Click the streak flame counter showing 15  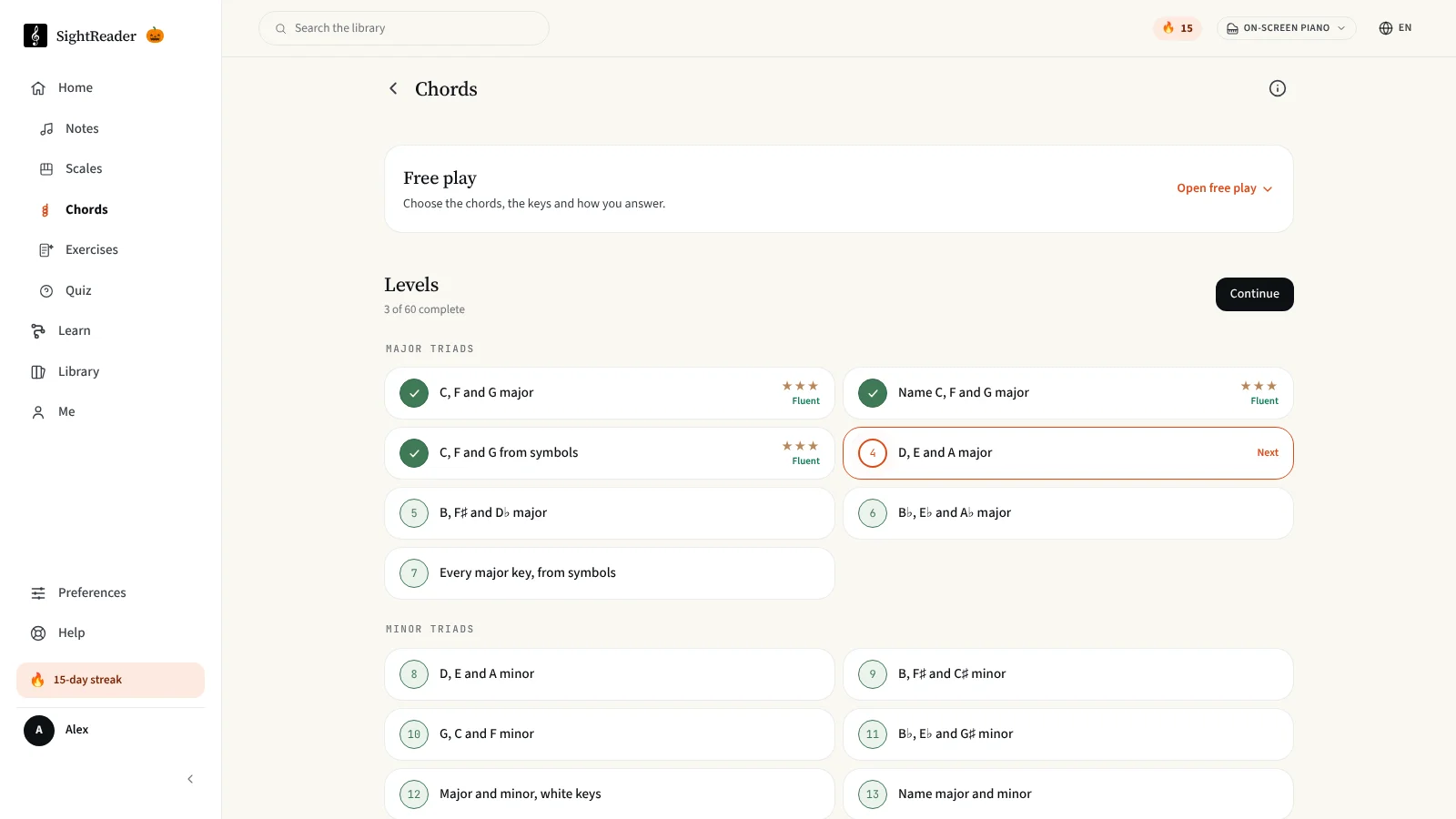[1178, 28]
